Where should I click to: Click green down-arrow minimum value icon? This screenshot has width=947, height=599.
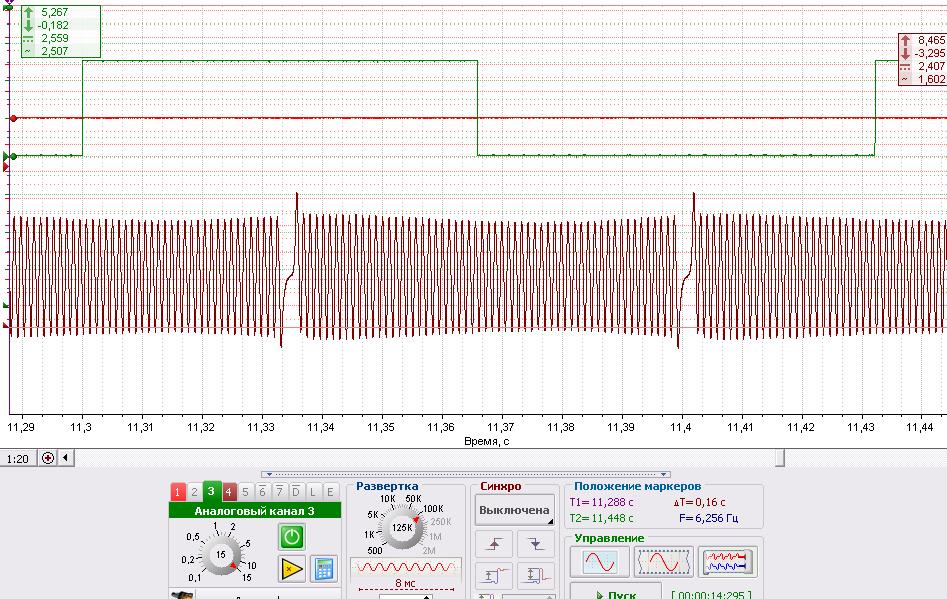tap(28, 25)
